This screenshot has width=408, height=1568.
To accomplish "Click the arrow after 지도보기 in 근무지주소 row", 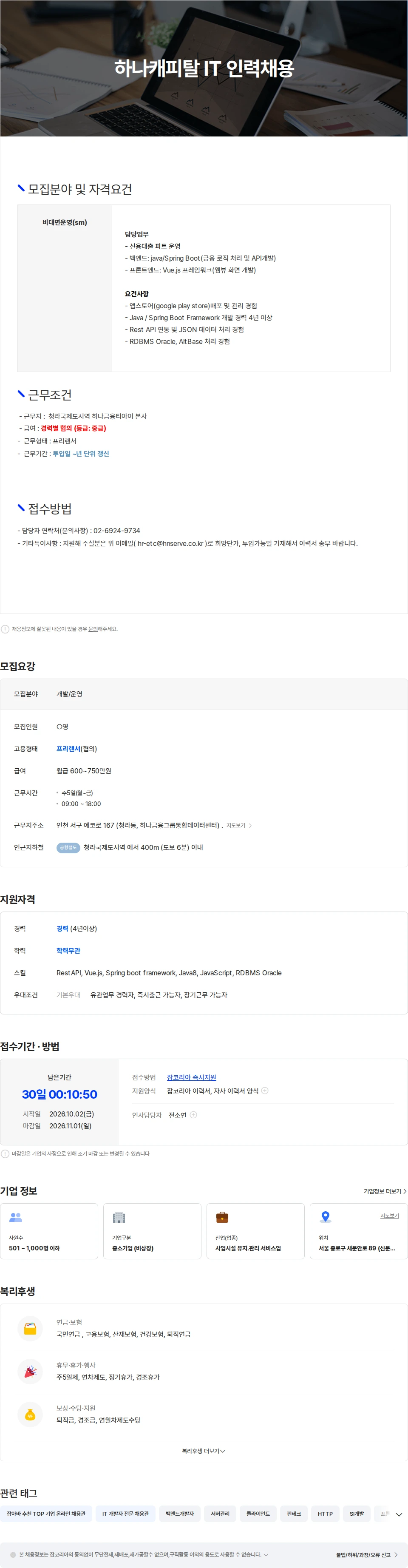I will (250, 826).
